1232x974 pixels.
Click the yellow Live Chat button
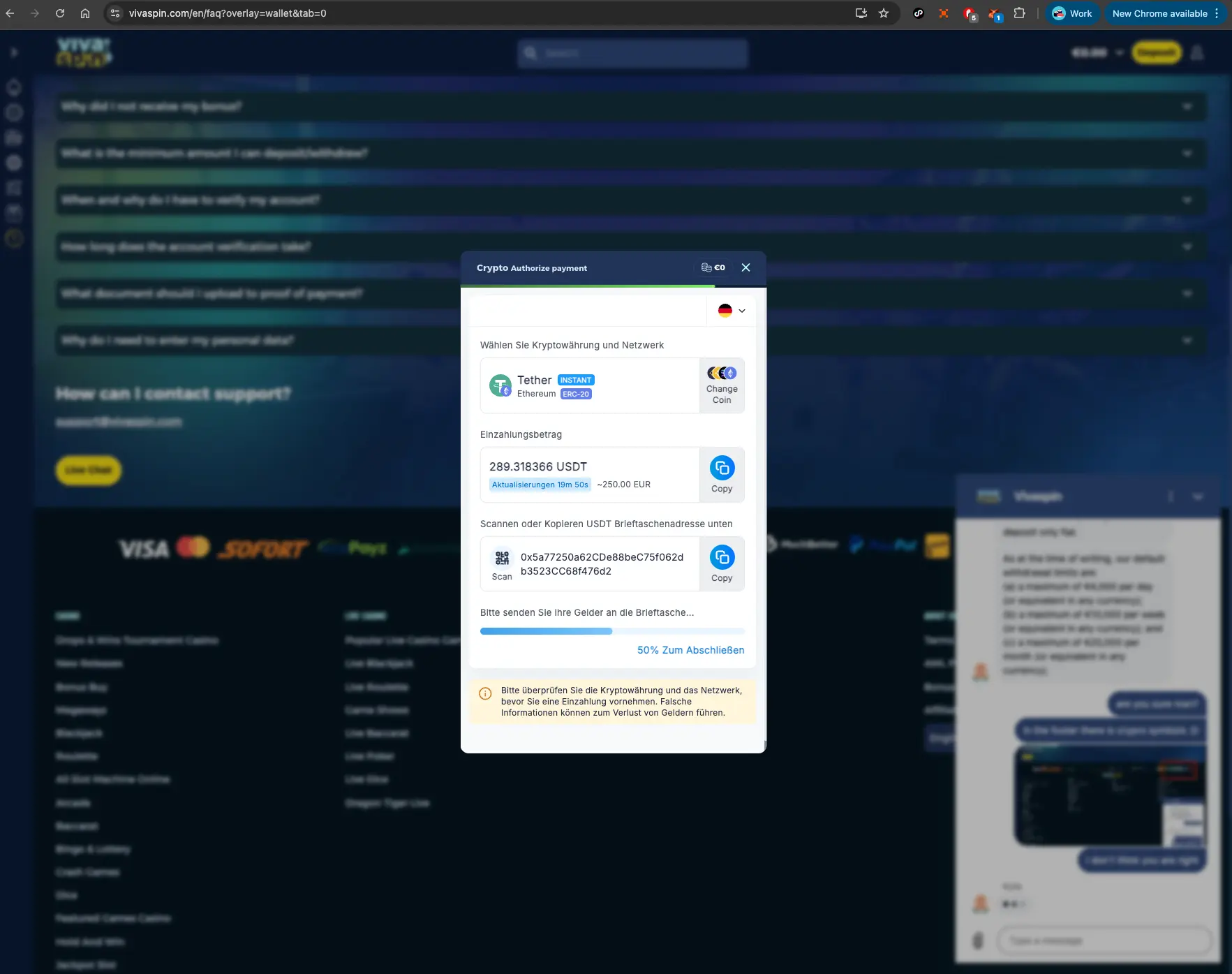click(x=89, y=470)
